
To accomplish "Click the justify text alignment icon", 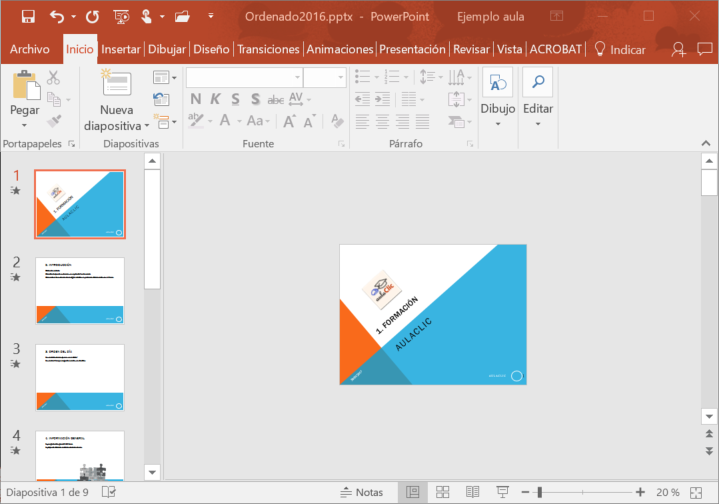I will coord(422,121).
